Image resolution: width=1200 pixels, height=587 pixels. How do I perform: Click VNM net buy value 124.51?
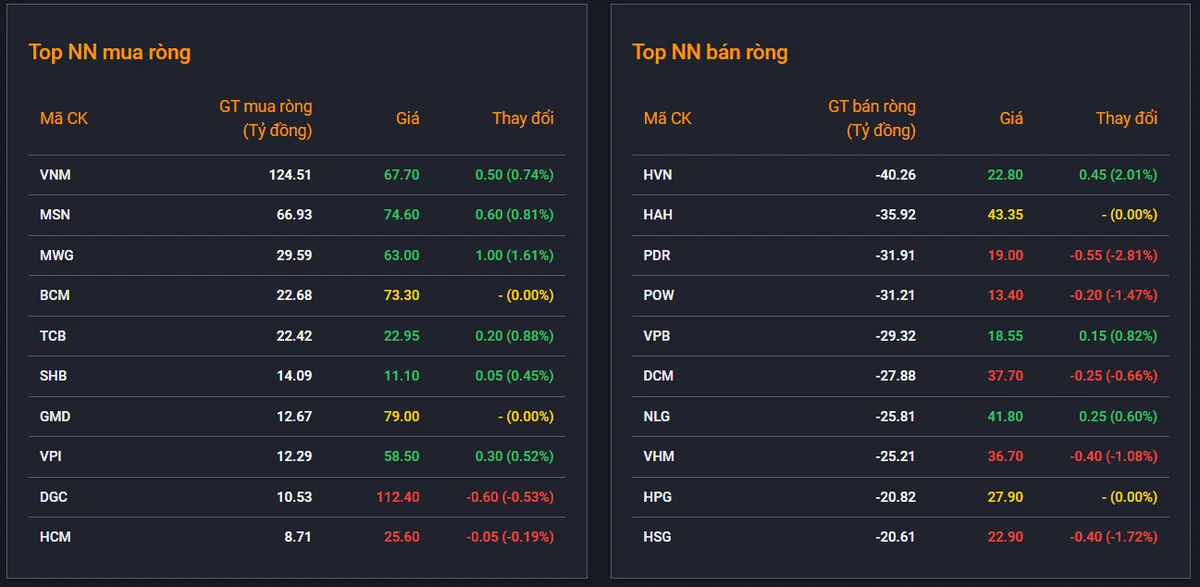(290, 175)
